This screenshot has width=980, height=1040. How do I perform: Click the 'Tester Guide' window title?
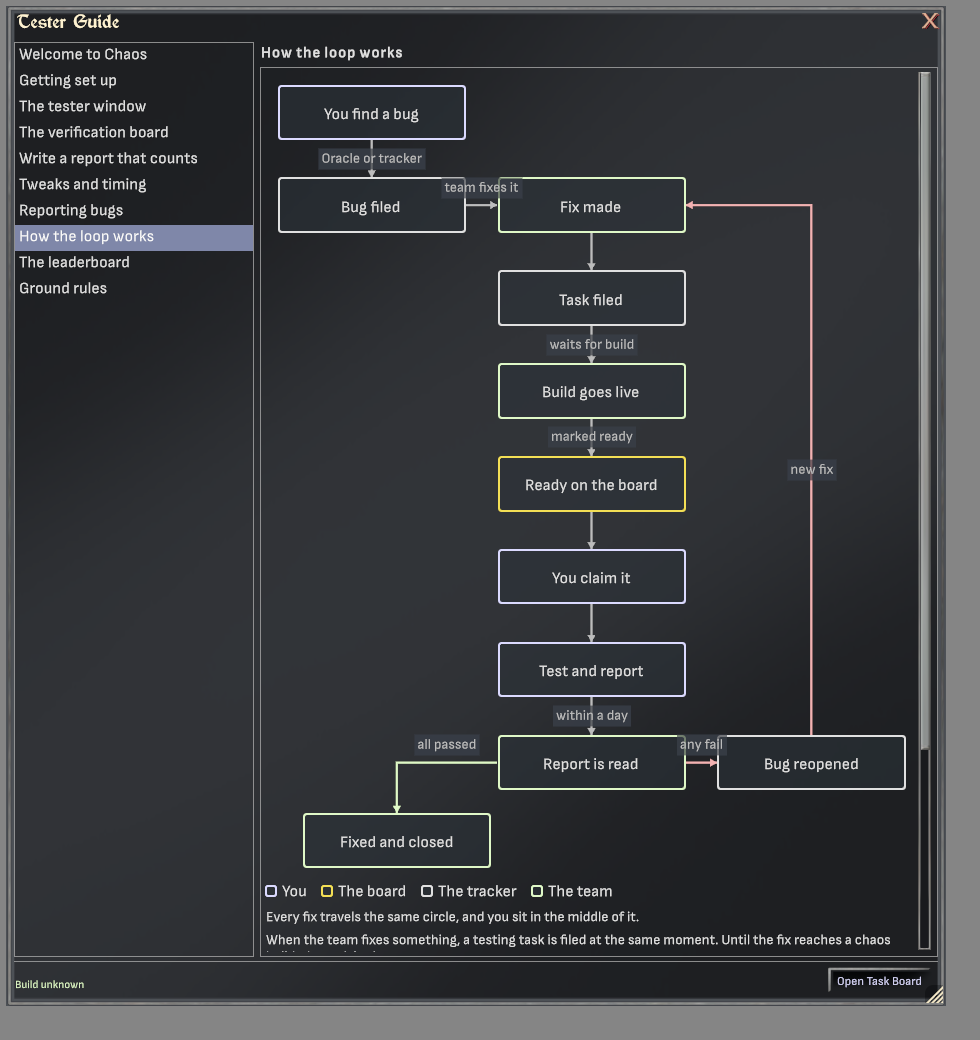click(68, 22)
